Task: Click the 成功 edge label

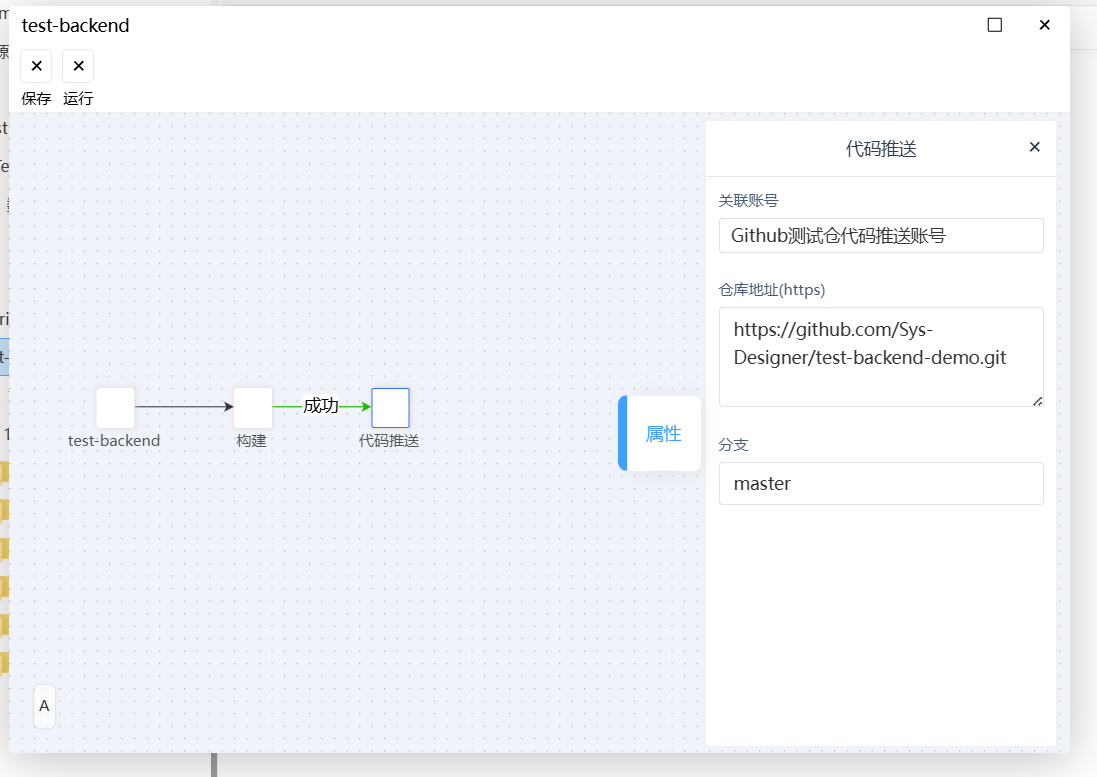Action: (x=320, y=406)
